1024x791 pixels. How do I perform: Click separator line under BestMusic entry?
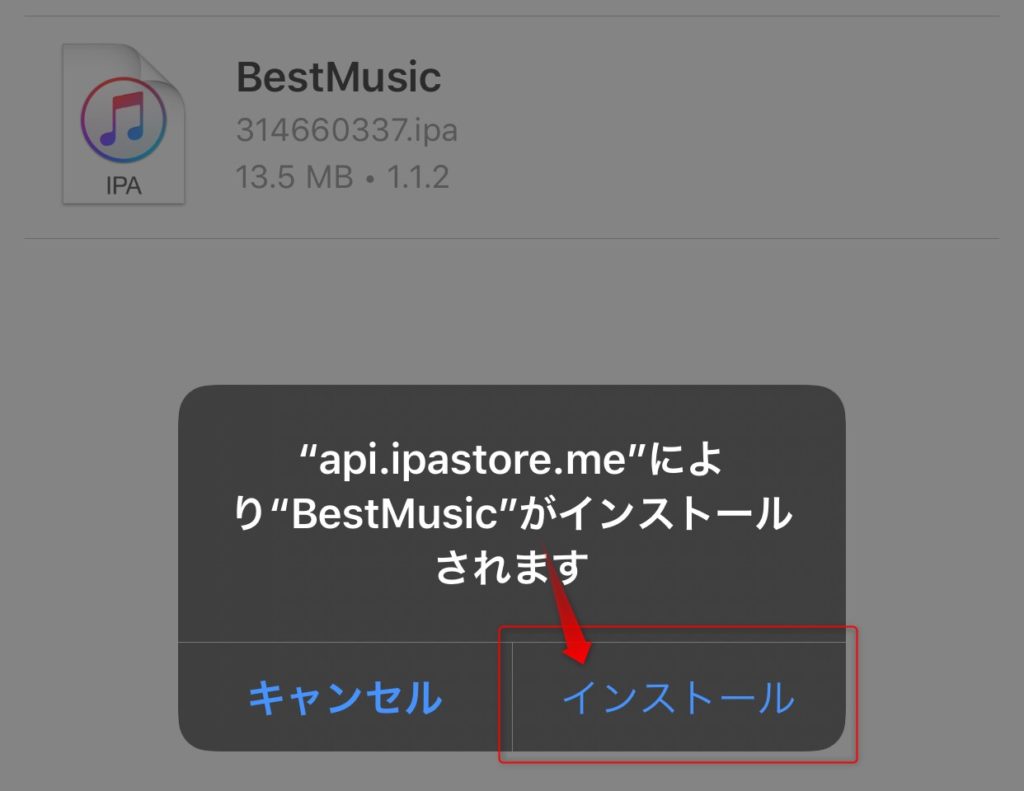pos(511,238)
